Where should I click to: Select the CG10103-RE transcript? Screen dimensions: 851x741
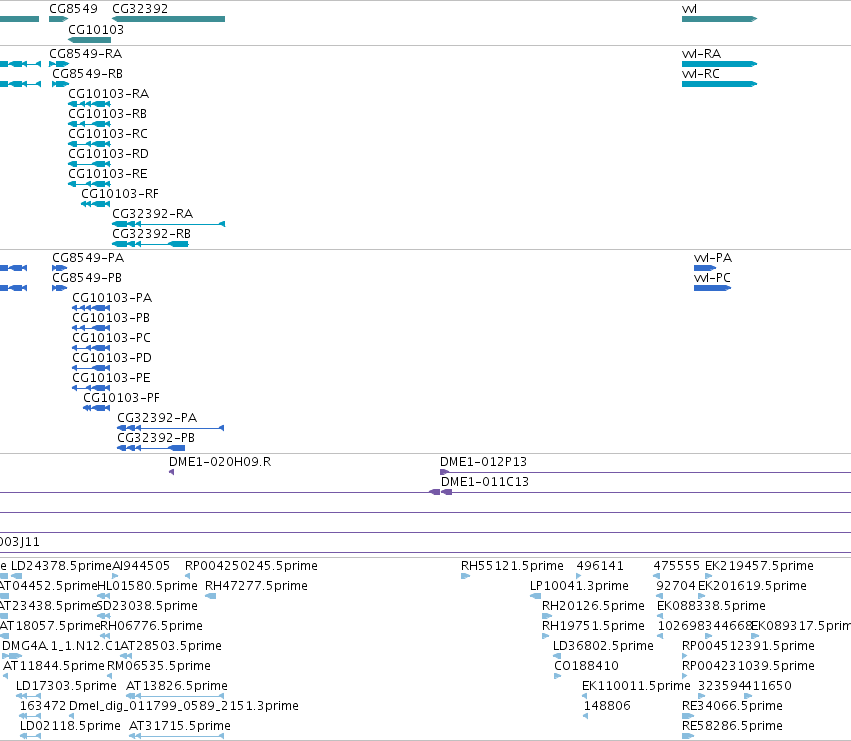coord(108,174)
